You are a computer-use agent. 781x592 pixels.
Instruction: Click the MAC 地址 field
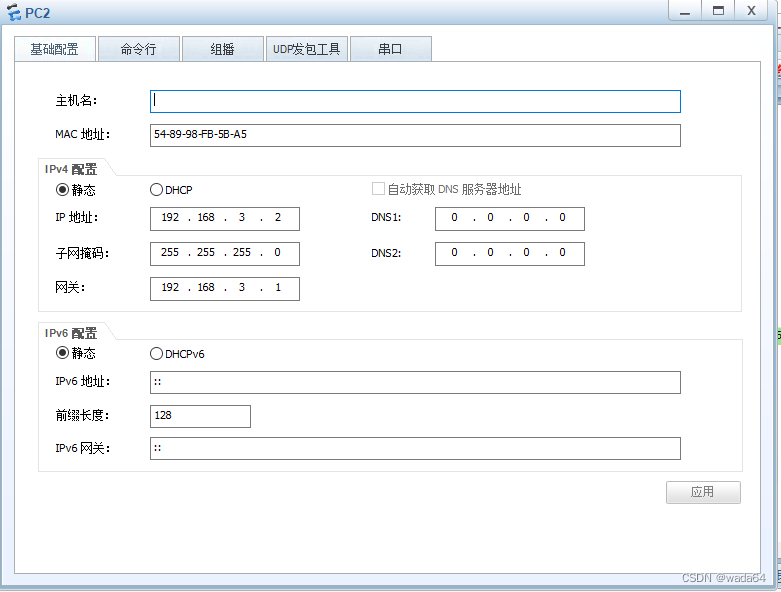415,135
